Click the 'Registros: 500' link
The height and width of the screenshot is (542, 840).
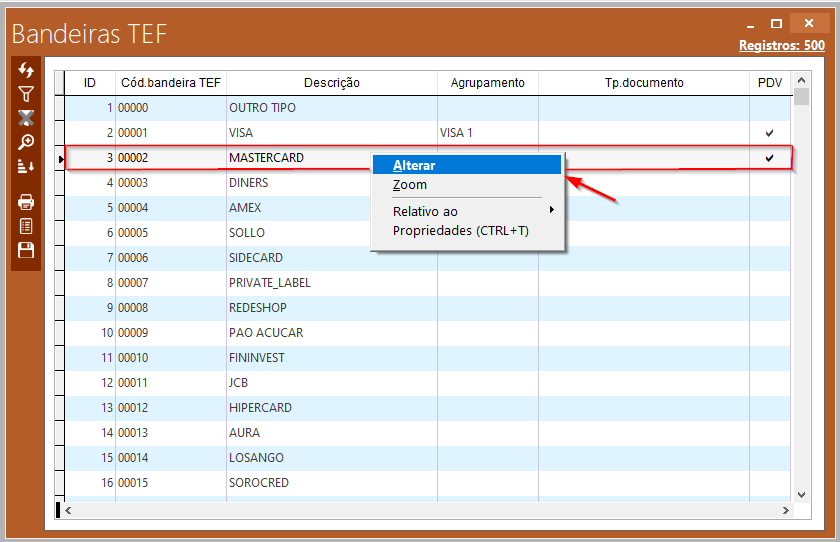(x=781, y=45)
